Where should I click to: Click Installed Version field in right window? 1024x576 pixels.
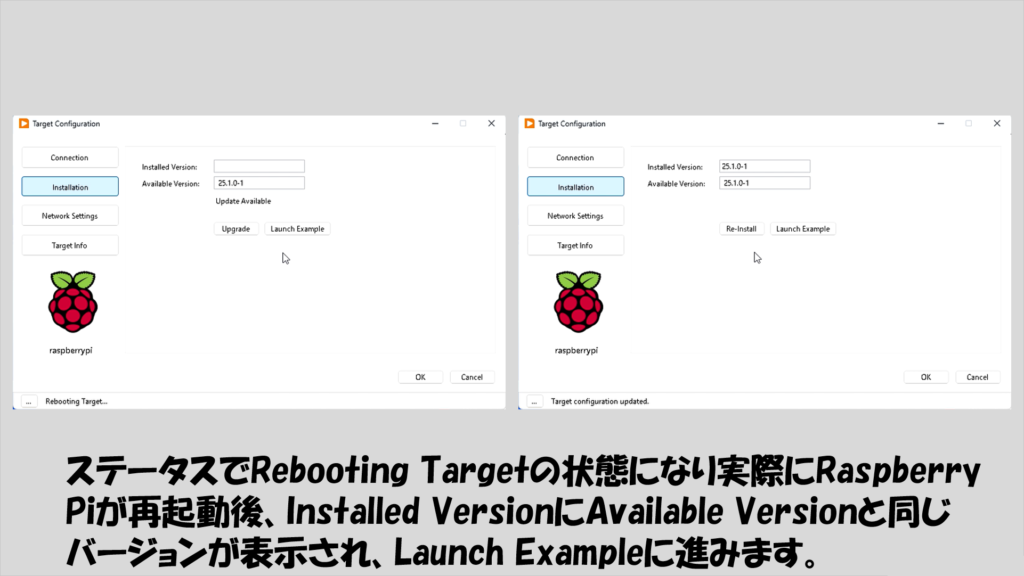pyautogui.click(x=765, y=167)
